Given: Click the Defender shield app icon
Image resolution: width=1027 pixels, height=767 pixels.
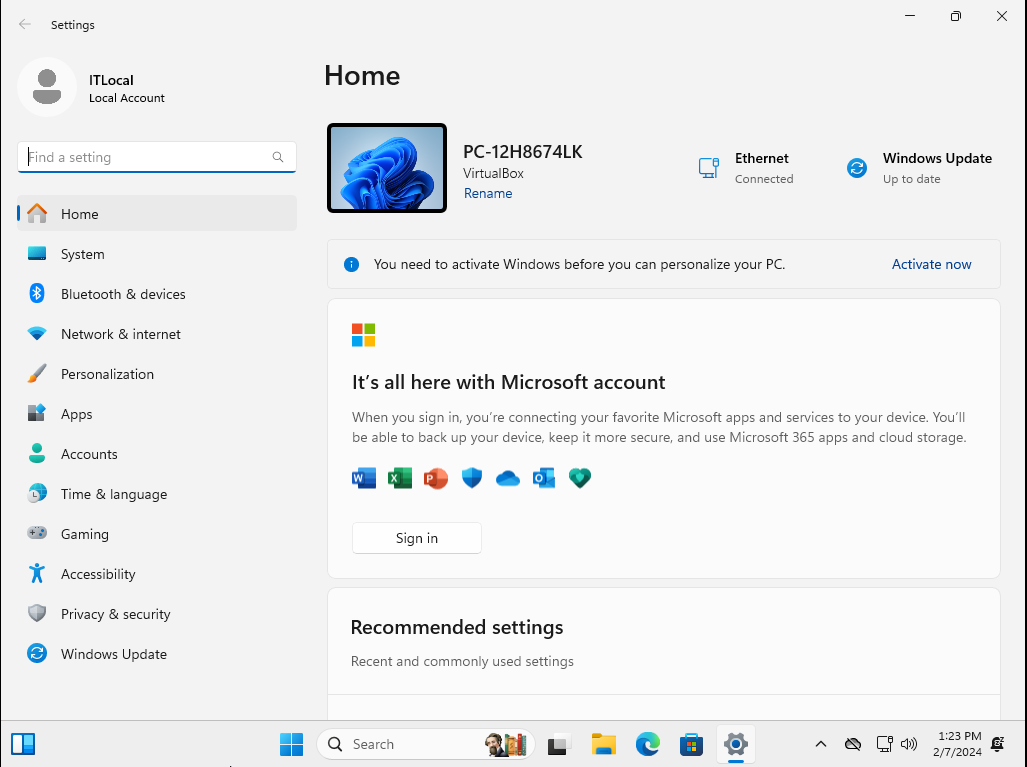Looking at the screenshot, I should coord(472,478).
